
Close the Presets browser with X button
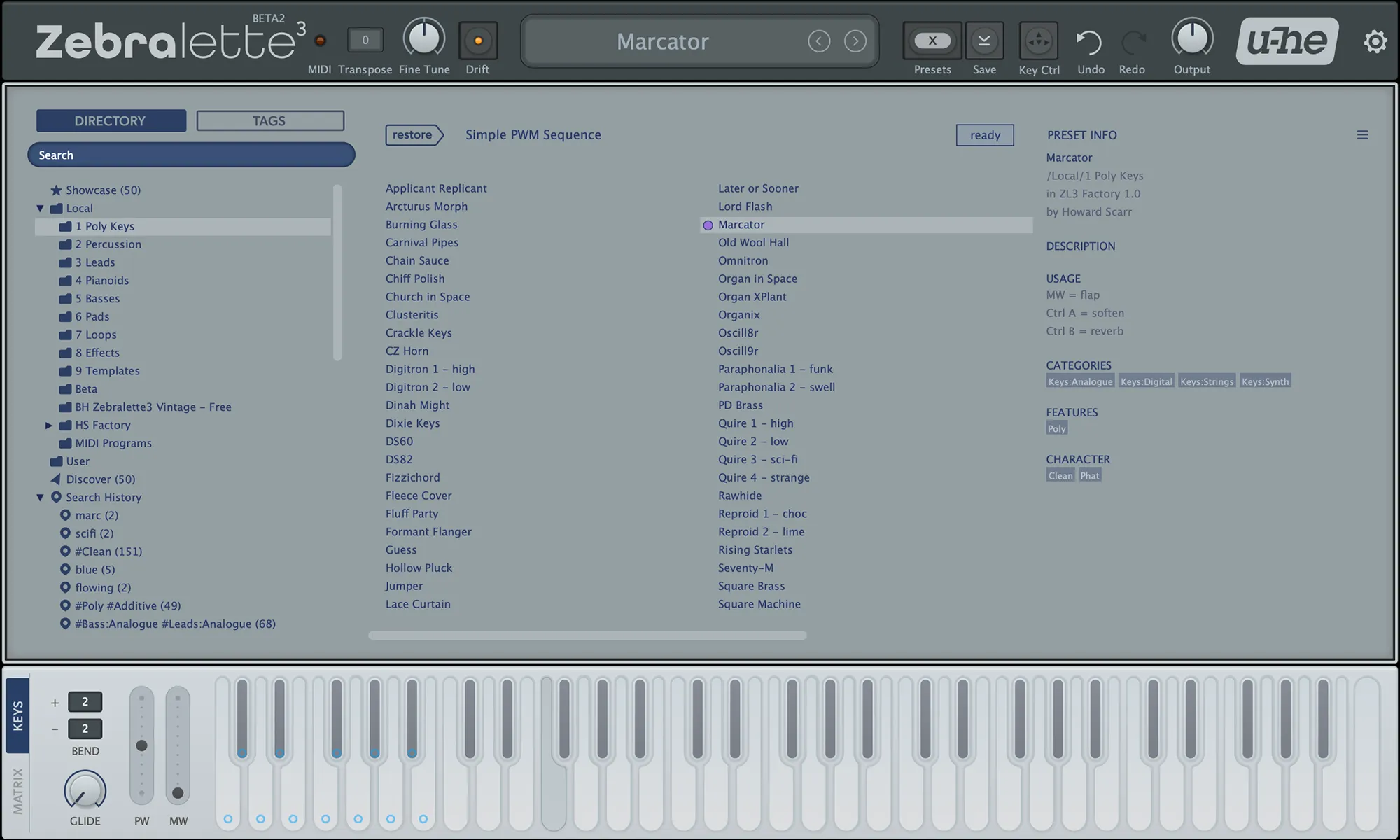click(932, 41)
